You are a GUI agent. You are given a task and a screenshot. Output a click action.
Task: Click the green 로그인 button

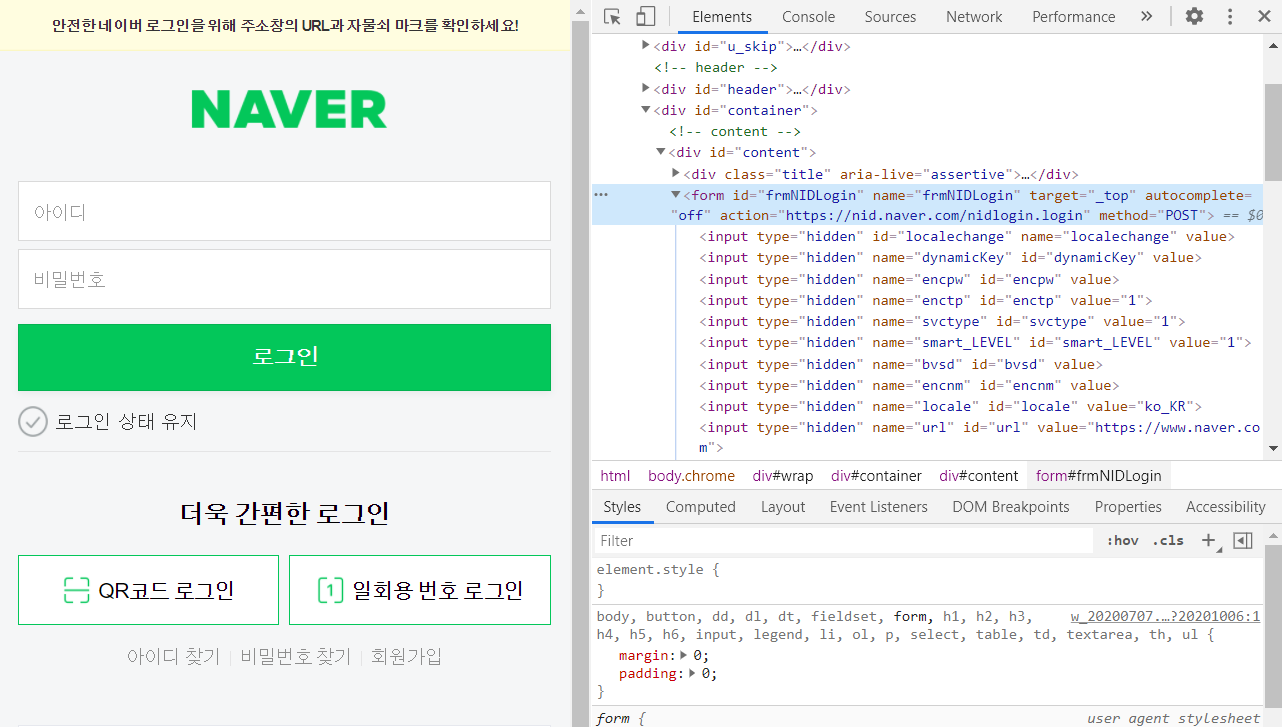pyautogui.click(x=284, y=357)
